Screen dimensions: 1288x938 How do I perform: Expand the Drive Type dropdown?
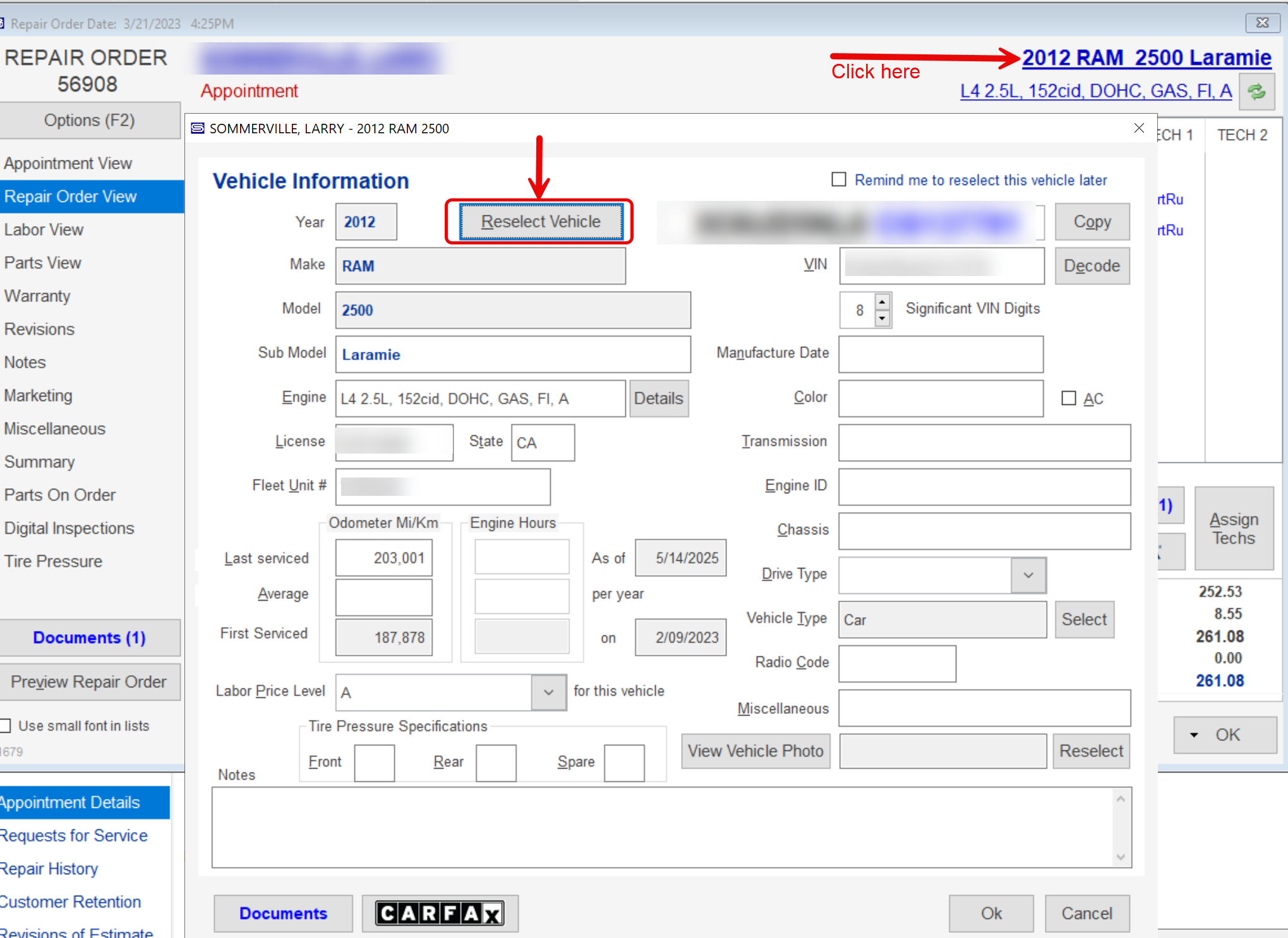click(1028, 575)
